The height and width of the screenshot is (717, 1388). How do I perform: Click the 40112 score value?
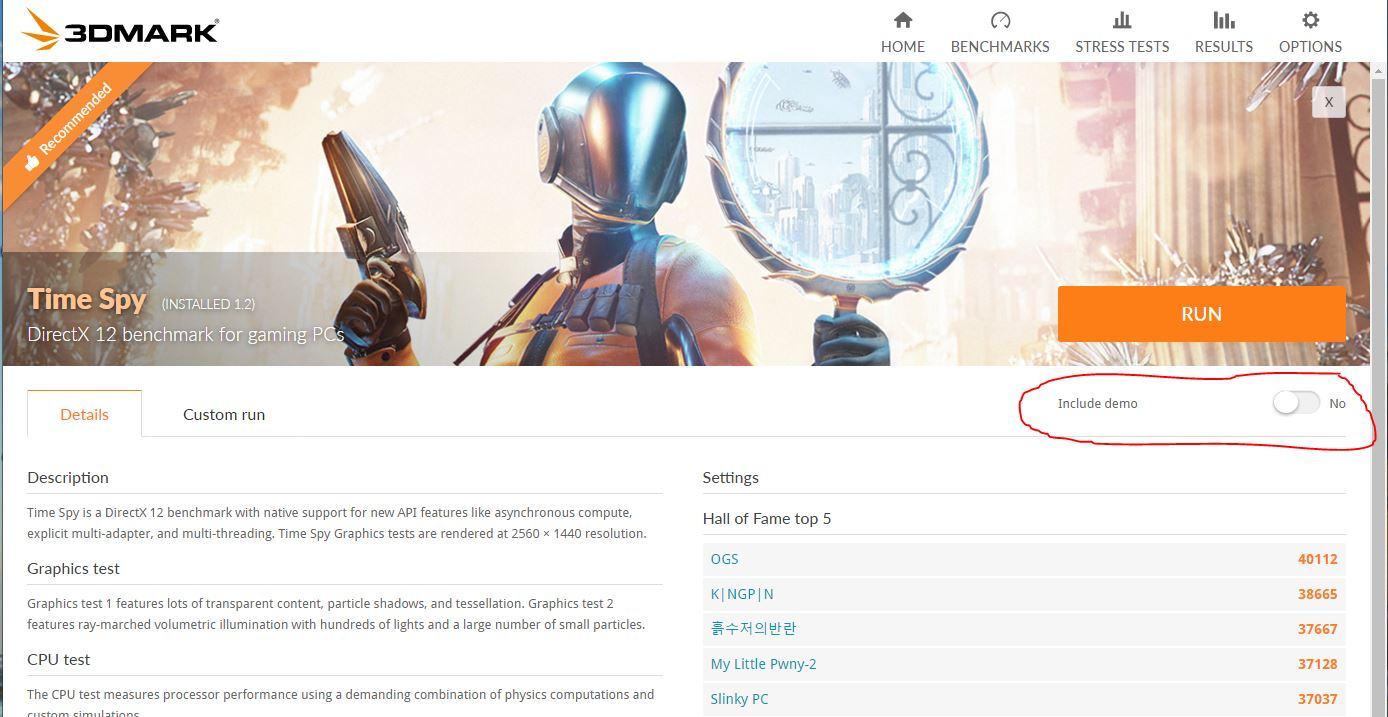[1318, 559]
